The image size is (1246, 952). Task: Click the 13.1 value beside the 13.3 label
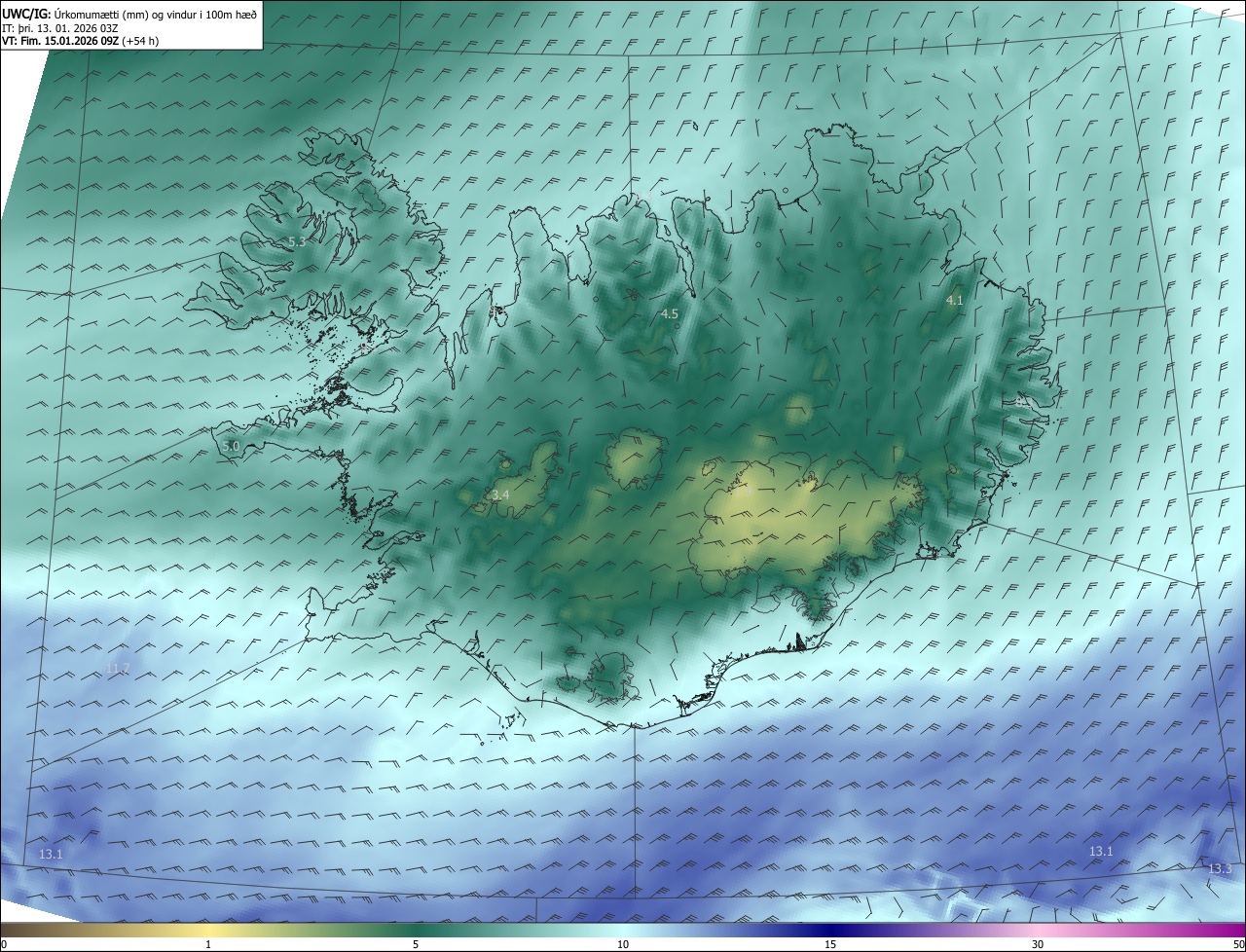tap(1101, 851)
